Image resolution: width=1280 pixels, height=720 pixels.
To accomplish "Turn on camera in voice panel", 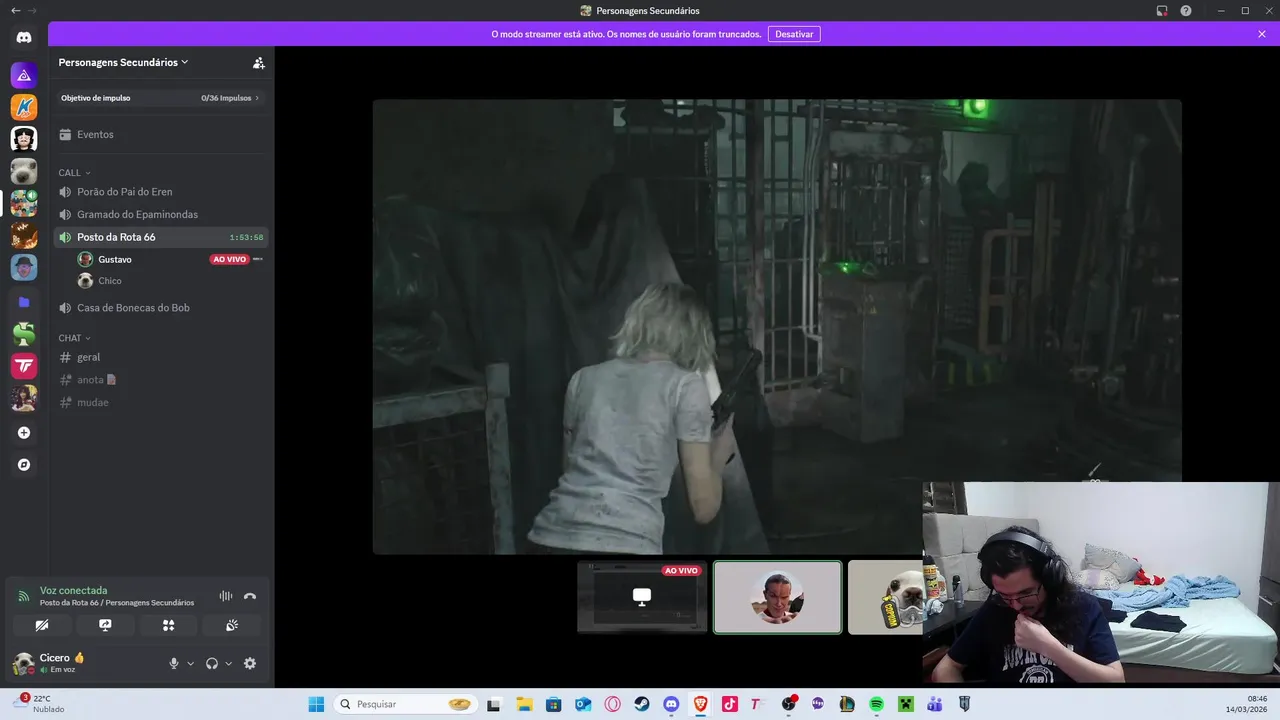I will (42, 625).
